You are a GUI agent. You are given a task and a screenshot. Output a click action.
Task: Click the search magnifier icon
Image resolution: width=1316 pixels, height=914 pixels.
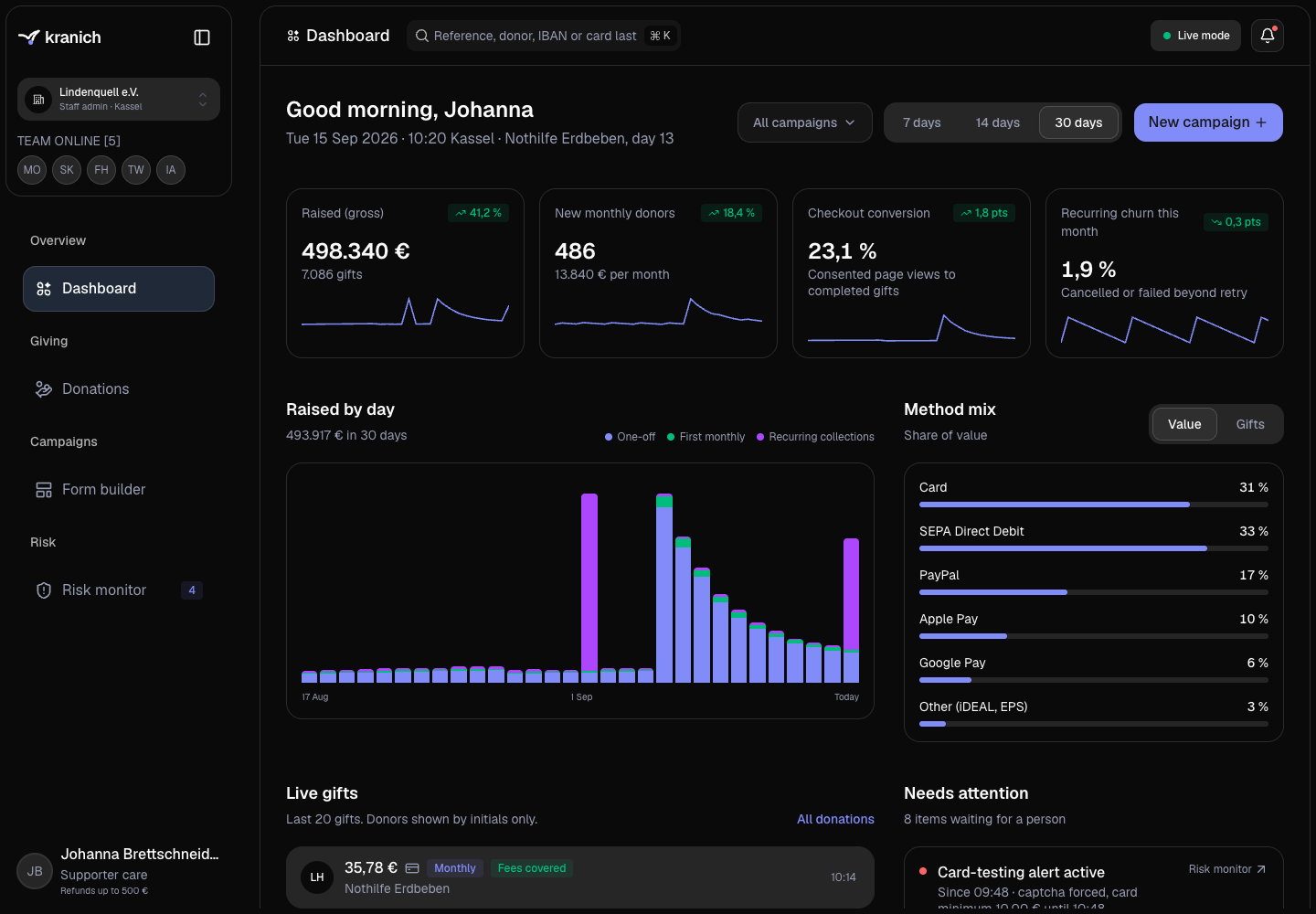click(422, 36)
